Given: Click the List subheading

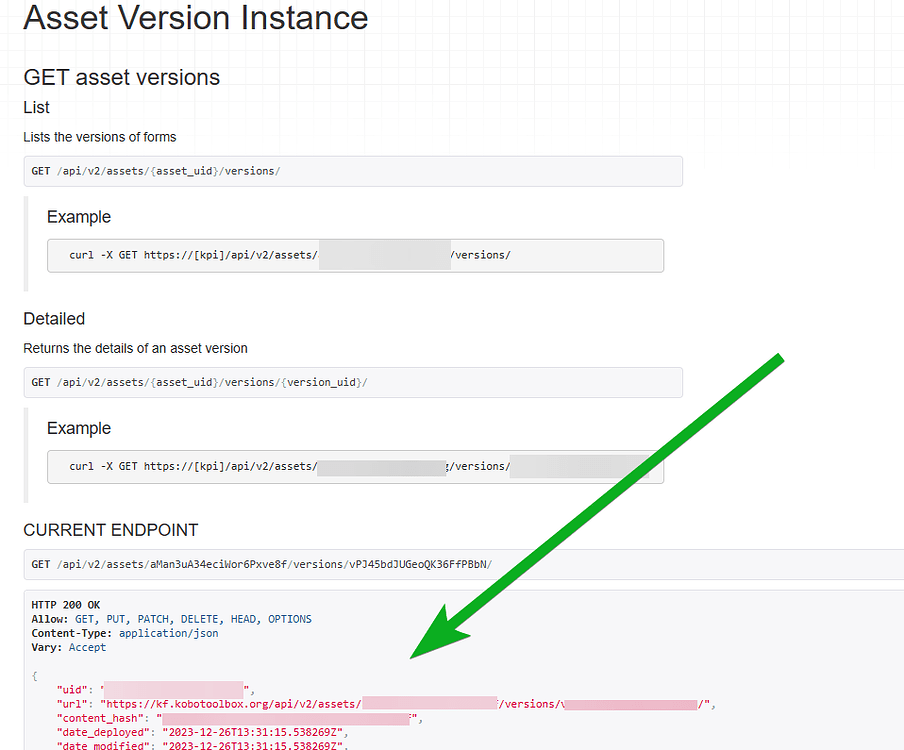Looking at the screenshot, I should tap(36, 107).
